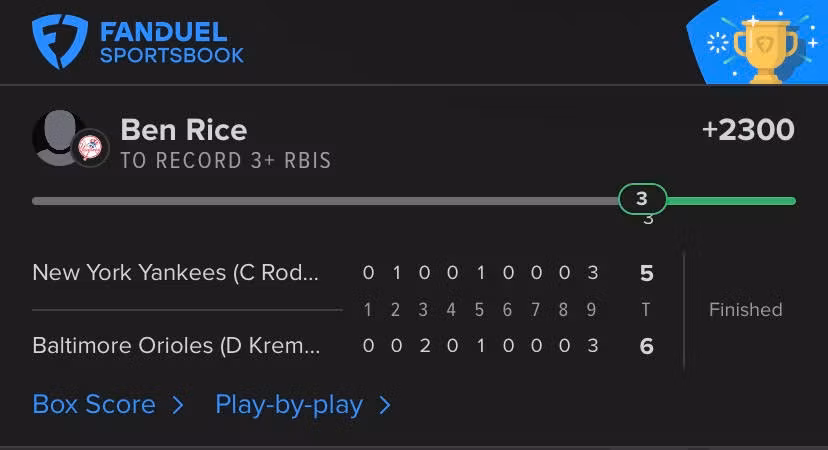Click the FanDuel Sportsbook wordmark
828x450 pixels.
pos(171,43)
